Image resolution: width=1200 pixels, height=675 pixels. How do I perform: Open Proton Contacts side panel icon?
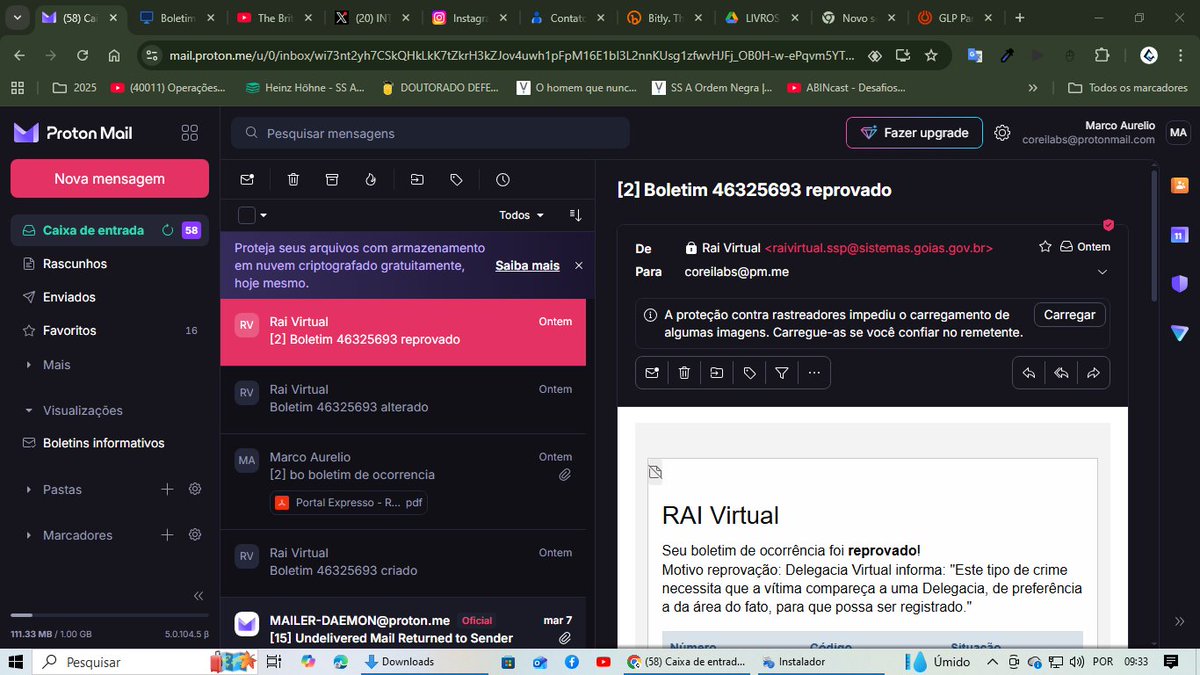click(x=1180, y=185)
